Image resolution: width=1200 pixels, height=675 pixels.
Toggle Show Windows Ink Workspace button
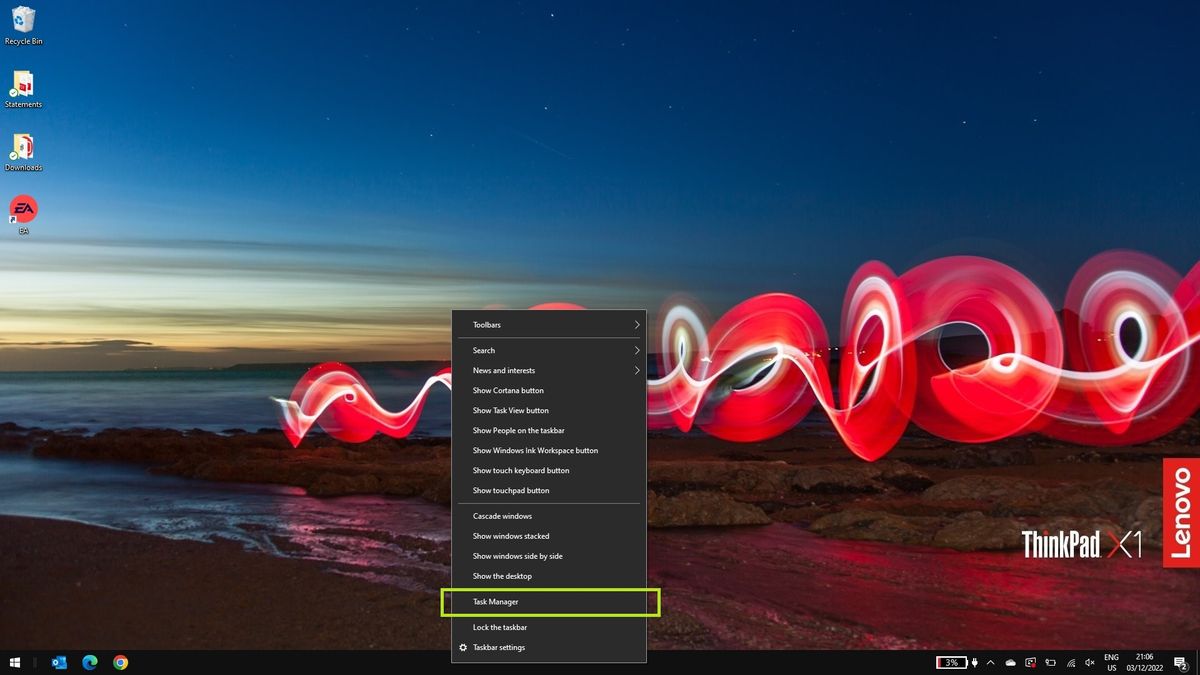click(x=548, y=451)
